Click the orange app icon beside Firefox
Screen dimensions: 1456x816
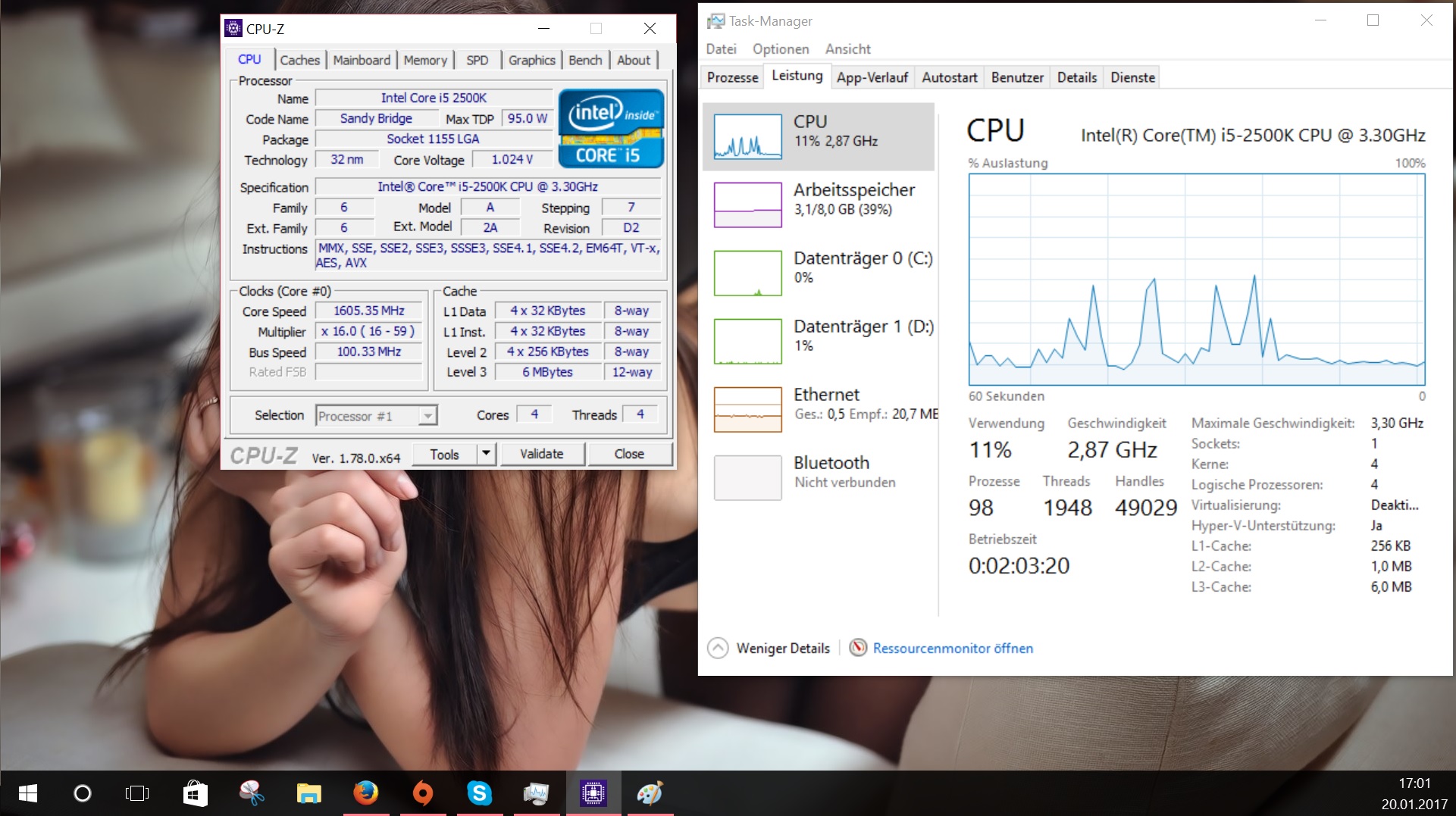coord(423,793)
